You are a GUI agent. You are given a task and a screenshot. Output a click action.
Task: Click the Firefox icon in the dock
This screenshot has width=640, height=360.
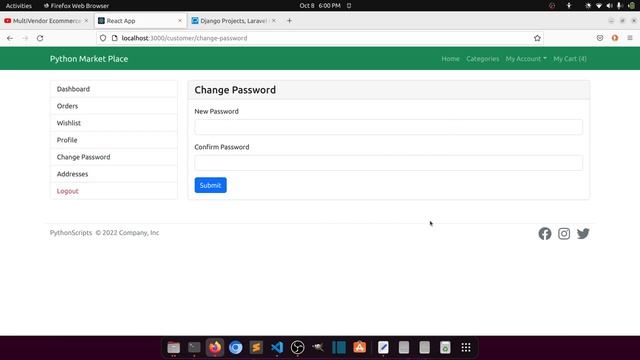215,347
